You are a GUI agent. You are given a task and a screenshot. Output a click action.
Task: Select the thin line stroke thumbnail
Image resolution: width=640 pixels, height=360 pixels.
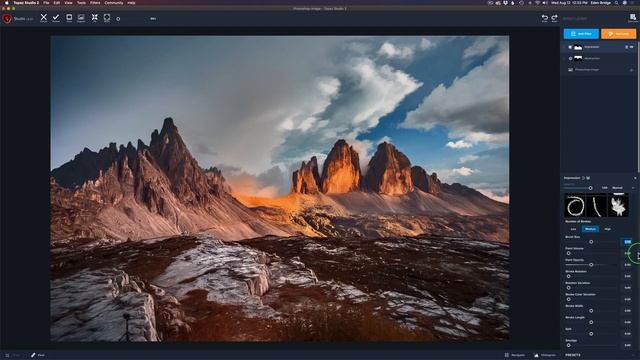596,206
